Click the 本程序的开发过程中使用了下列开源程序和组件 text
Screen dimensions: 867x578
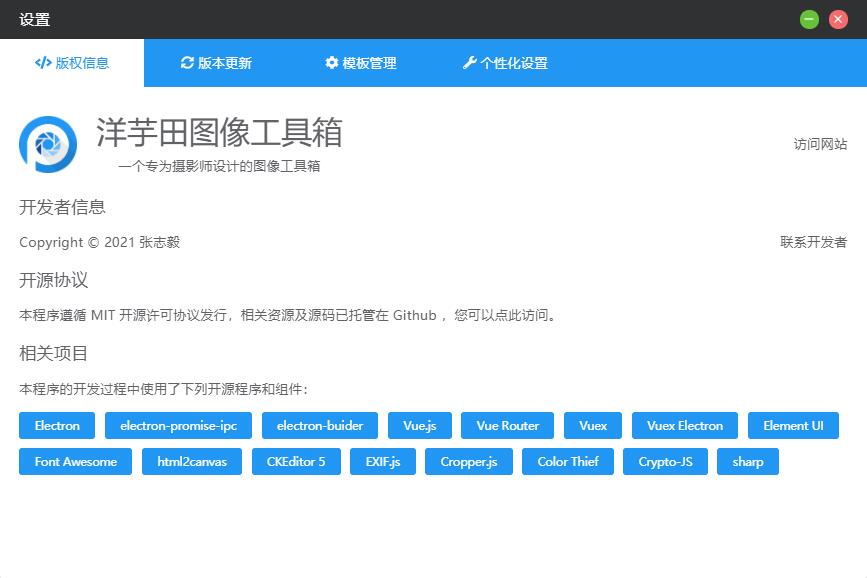[163, 389]
